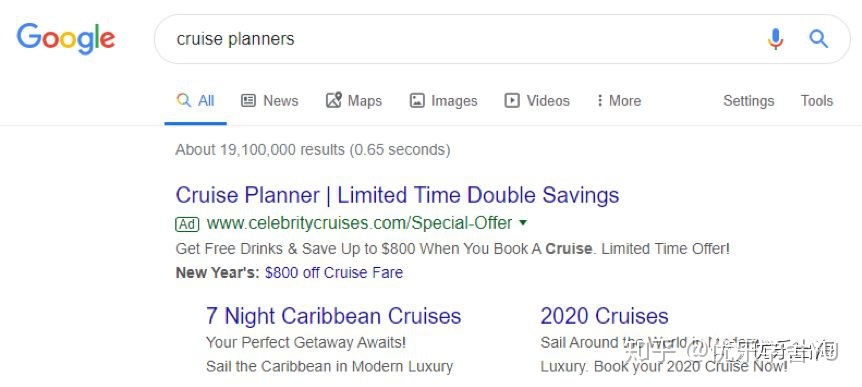
Task: Open the $800 off Cruise Fare link
Action: [334, 273]
